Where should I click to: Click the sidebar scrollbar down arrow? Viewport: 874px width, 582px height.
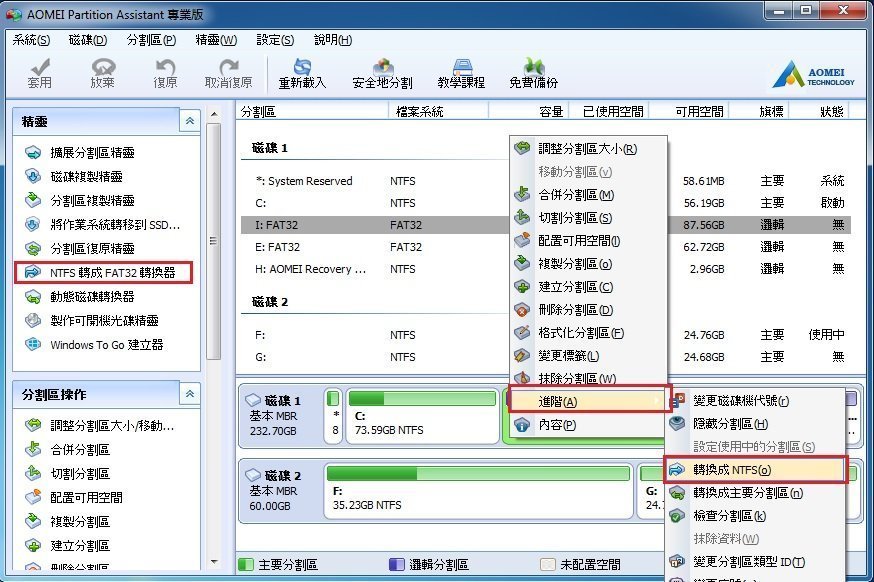coord(214,562)
